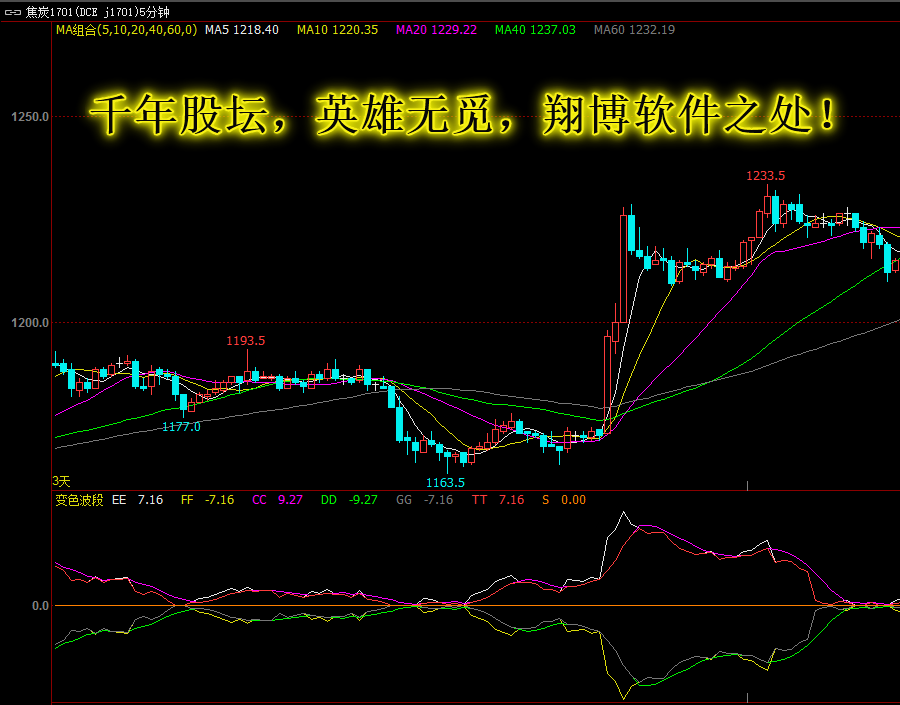The width and height of the screenshot is (900, 705).
Task: Click the GG -7.16 indicator value
Action: pyautogui.click(x=424, y=500)
